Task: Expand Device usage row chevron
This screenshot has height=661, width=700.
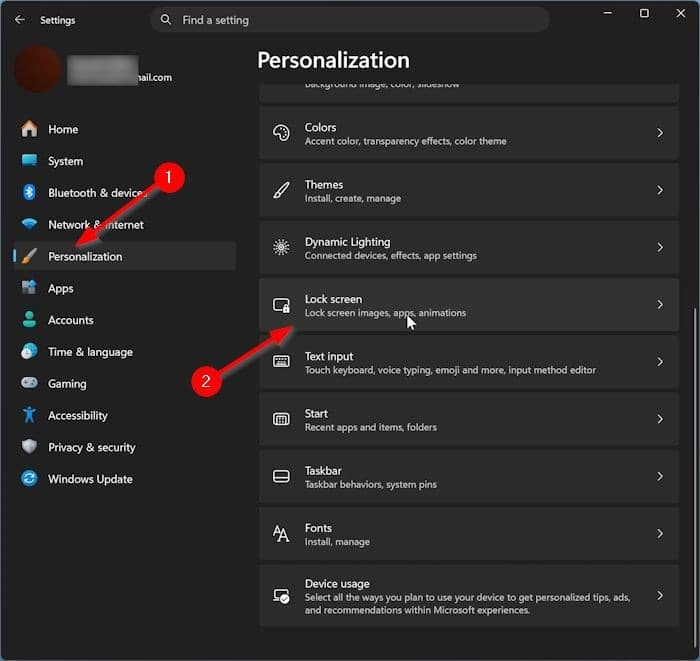Action: pyautogui.click(x=660, y=596)
